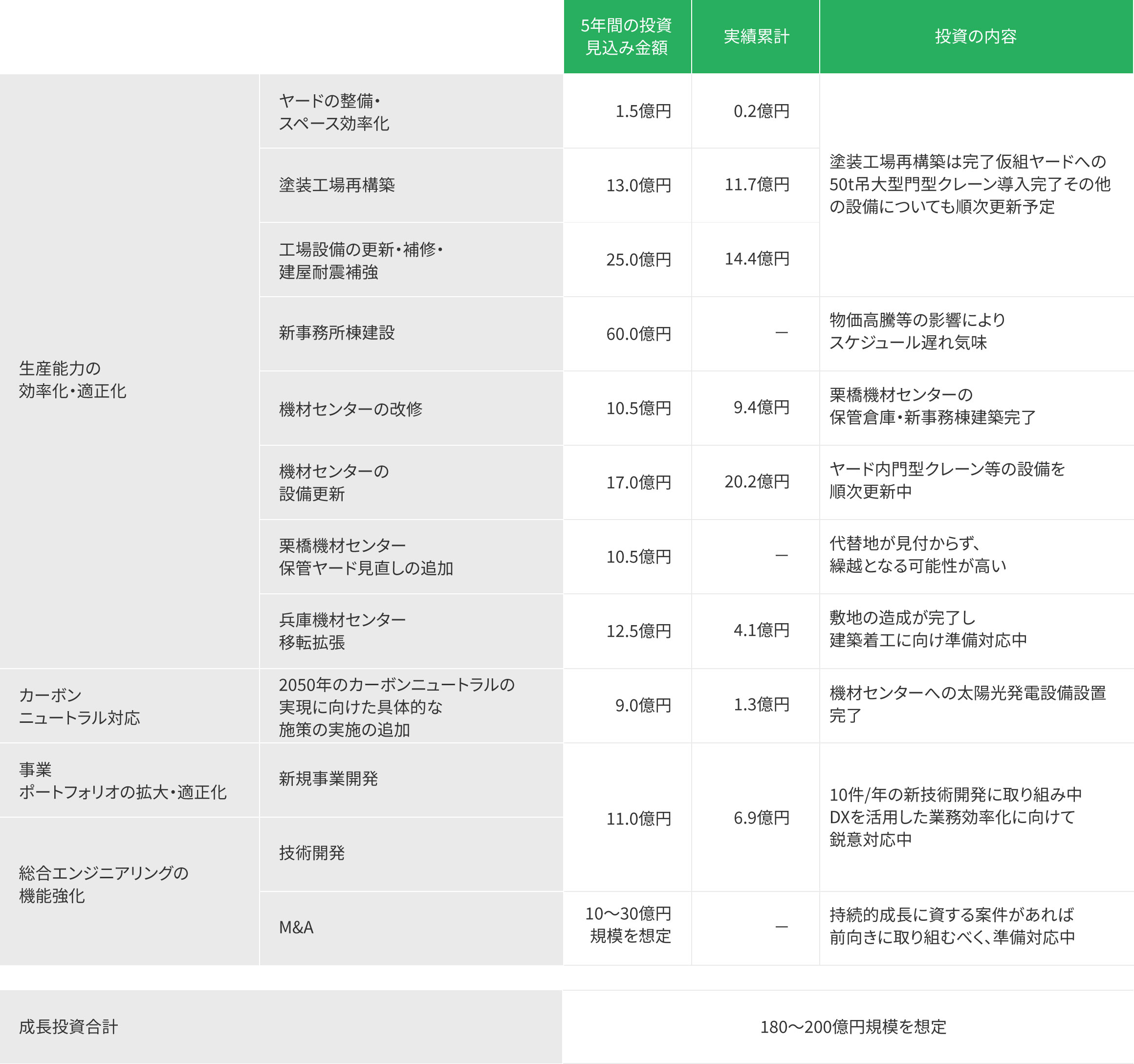
Task: Select the カーボンニュートラル対応 category cell
Action: click(x=79, y=706)
